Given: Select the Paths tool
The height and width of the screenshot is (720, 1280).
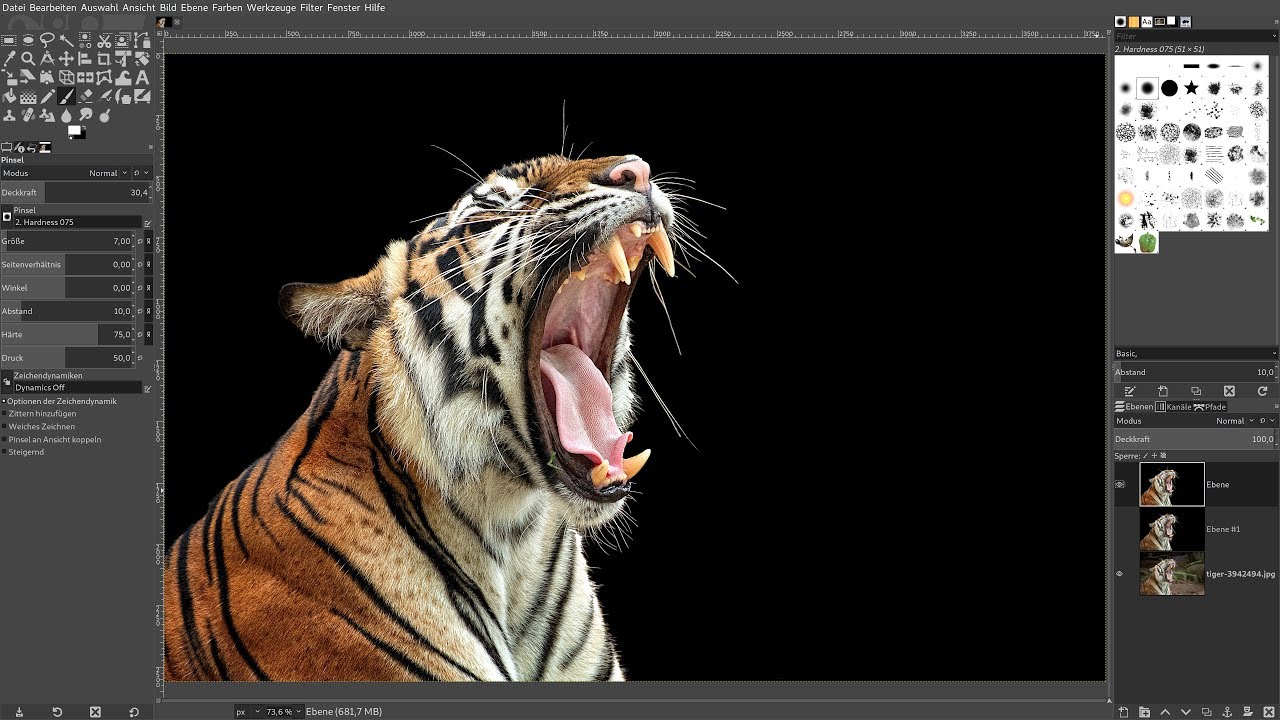Looking at the screenshot, I should (x=142, y=40).
